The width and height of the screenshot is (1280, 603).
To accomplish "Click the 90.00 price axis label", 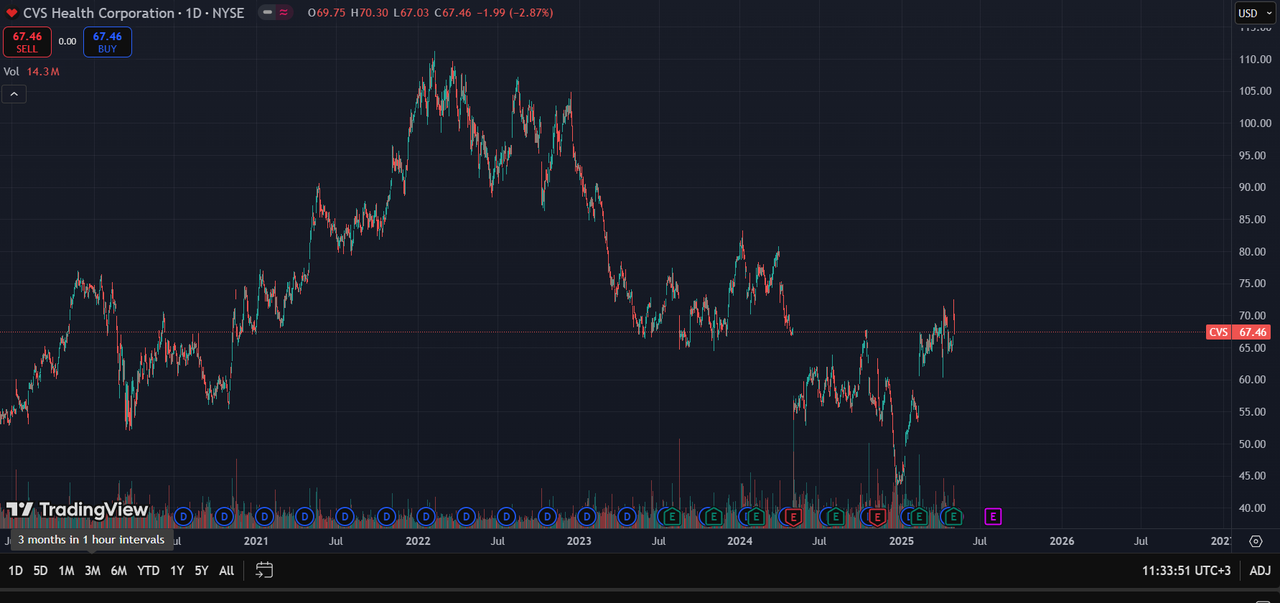I will coord(1254,187).
